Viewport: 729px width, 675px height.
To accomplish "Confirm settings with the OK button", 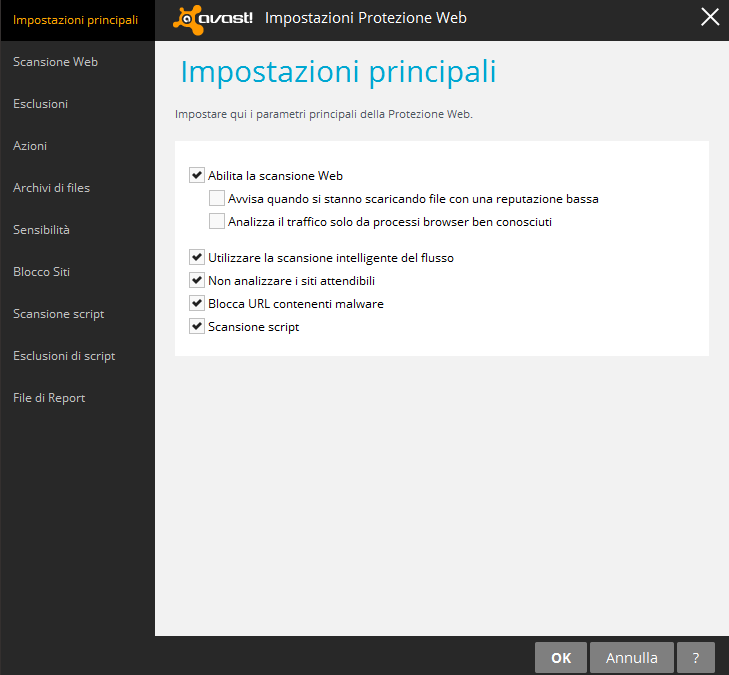I will point(561,658).
